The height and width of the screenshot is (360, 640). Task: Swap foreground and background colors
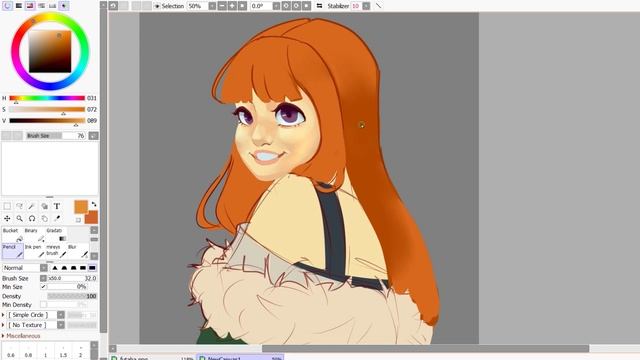[x=94, y=204]
